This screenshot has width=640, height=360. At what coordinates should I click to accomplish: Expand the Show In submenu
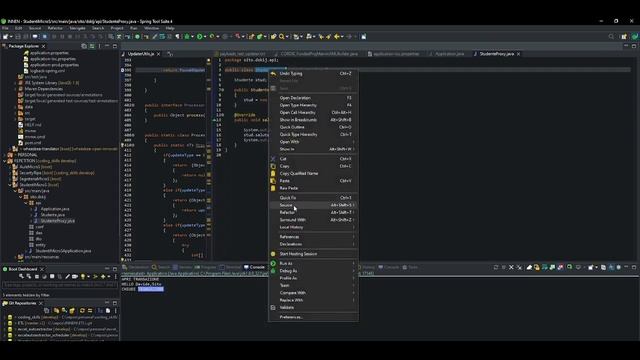(x=313, y=149)
